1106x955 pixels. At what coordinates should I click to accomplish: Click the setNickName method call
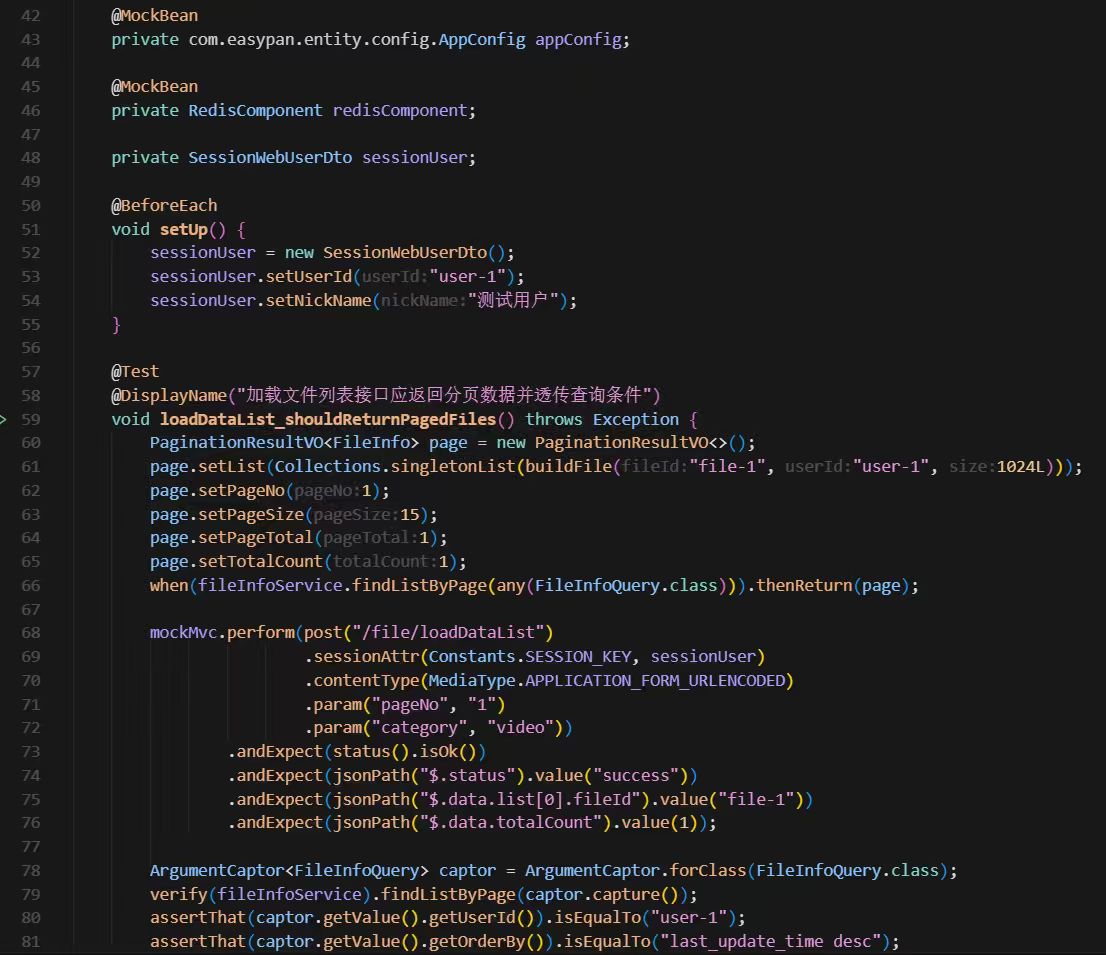point(318,300)
